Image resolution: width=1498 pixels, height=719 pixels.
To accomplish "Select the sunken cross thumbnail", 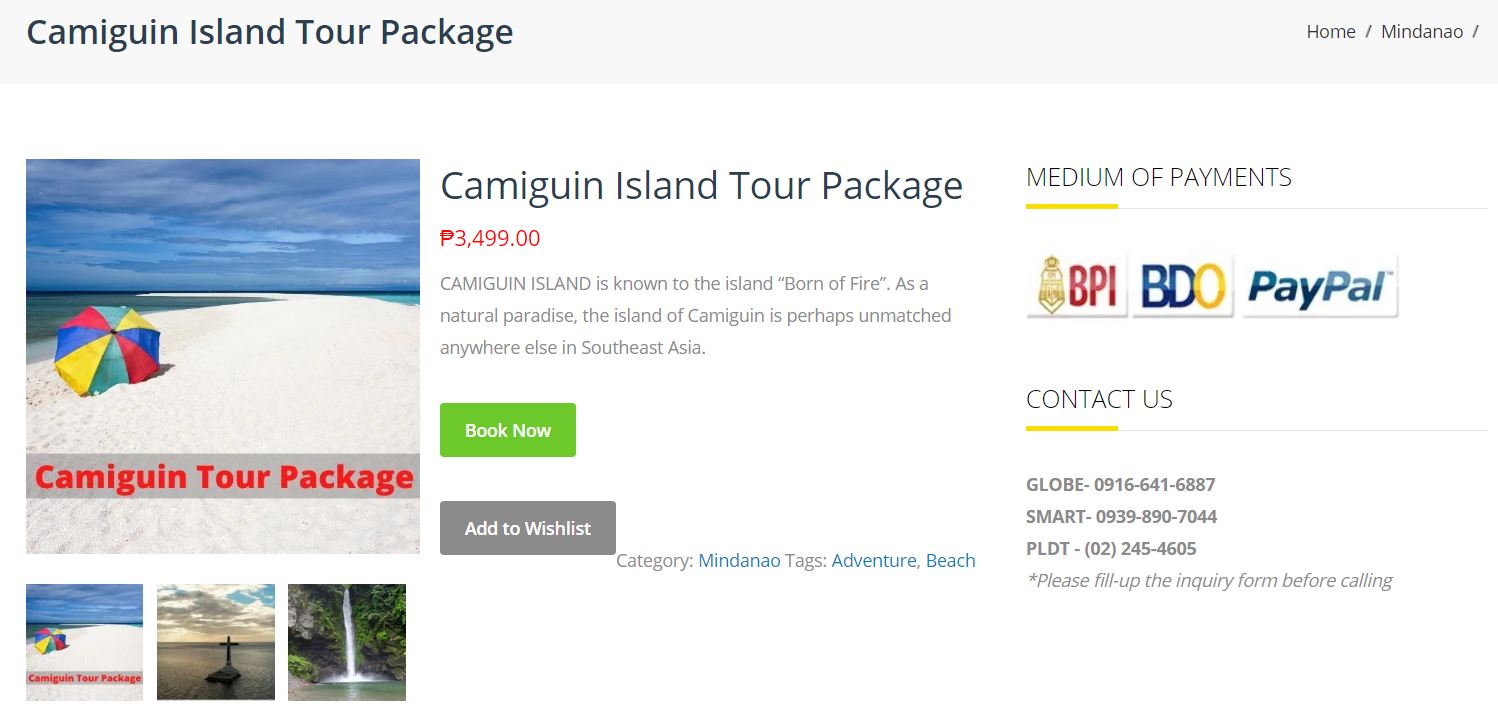I will 216,642.
